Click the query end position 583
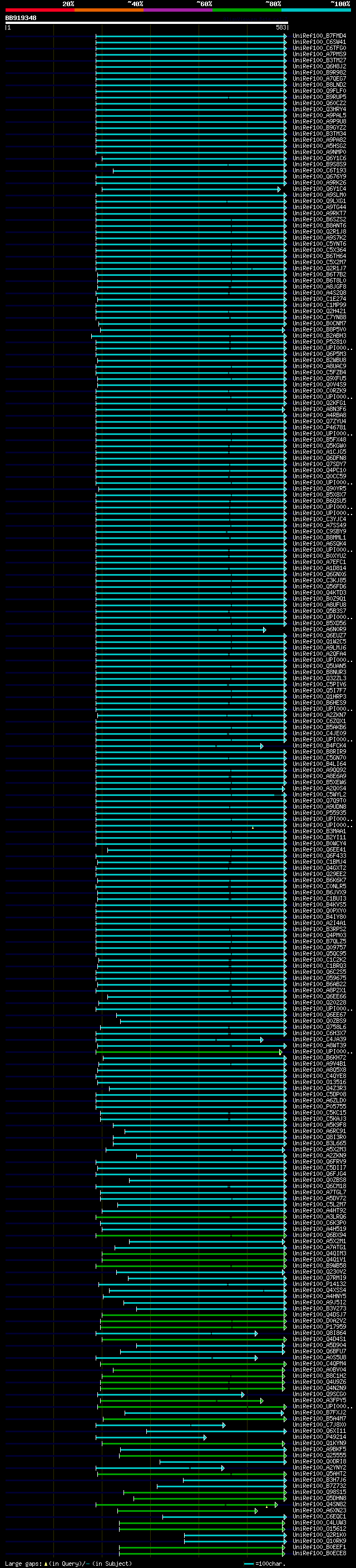The width and height of the screenshot is (356, 1568). 281,28
